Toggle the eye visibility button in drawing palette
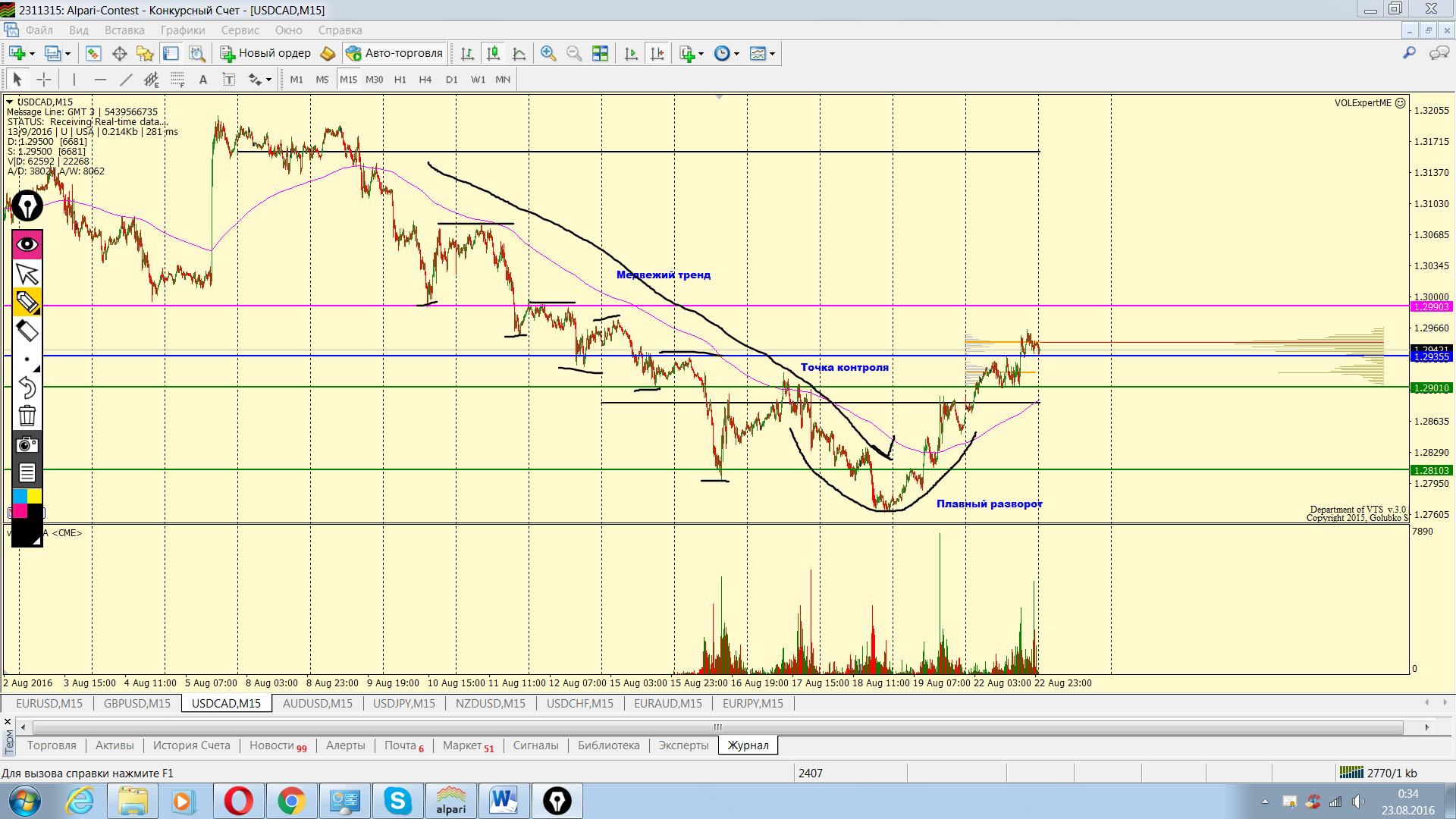Image resolution: width=1456 pixels, height=819 pixels. pos(27,245)
